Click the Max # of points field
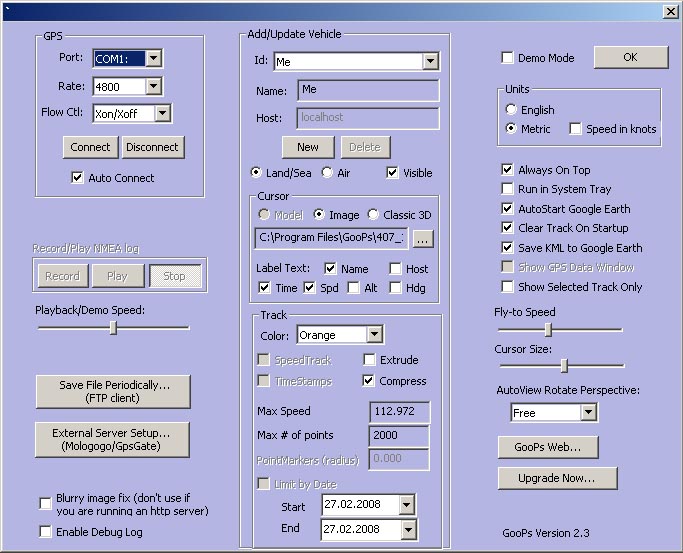The image size is (683, 553). point(399,436)
